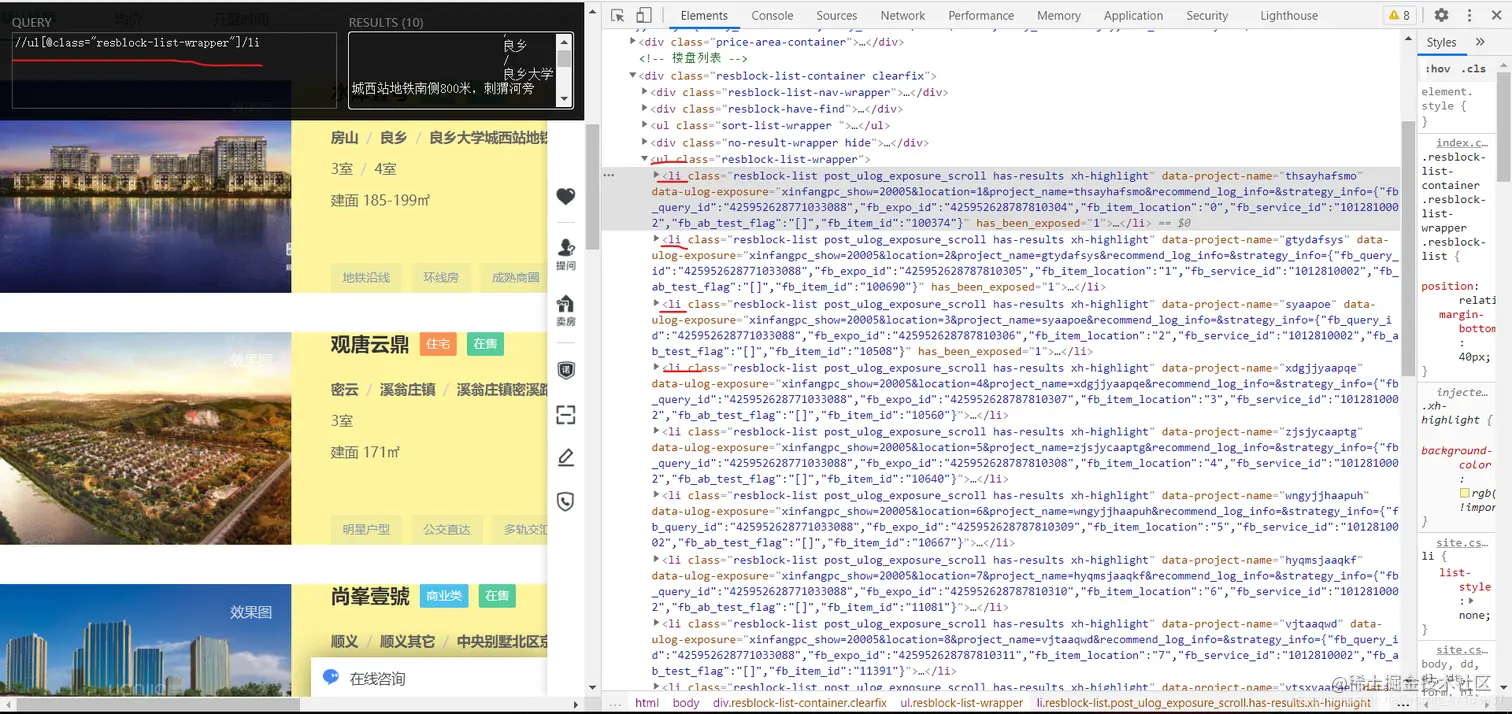Collapse the ul.resblock-list-wrapper node
The image size is (1512, 714).
point(645,158)
